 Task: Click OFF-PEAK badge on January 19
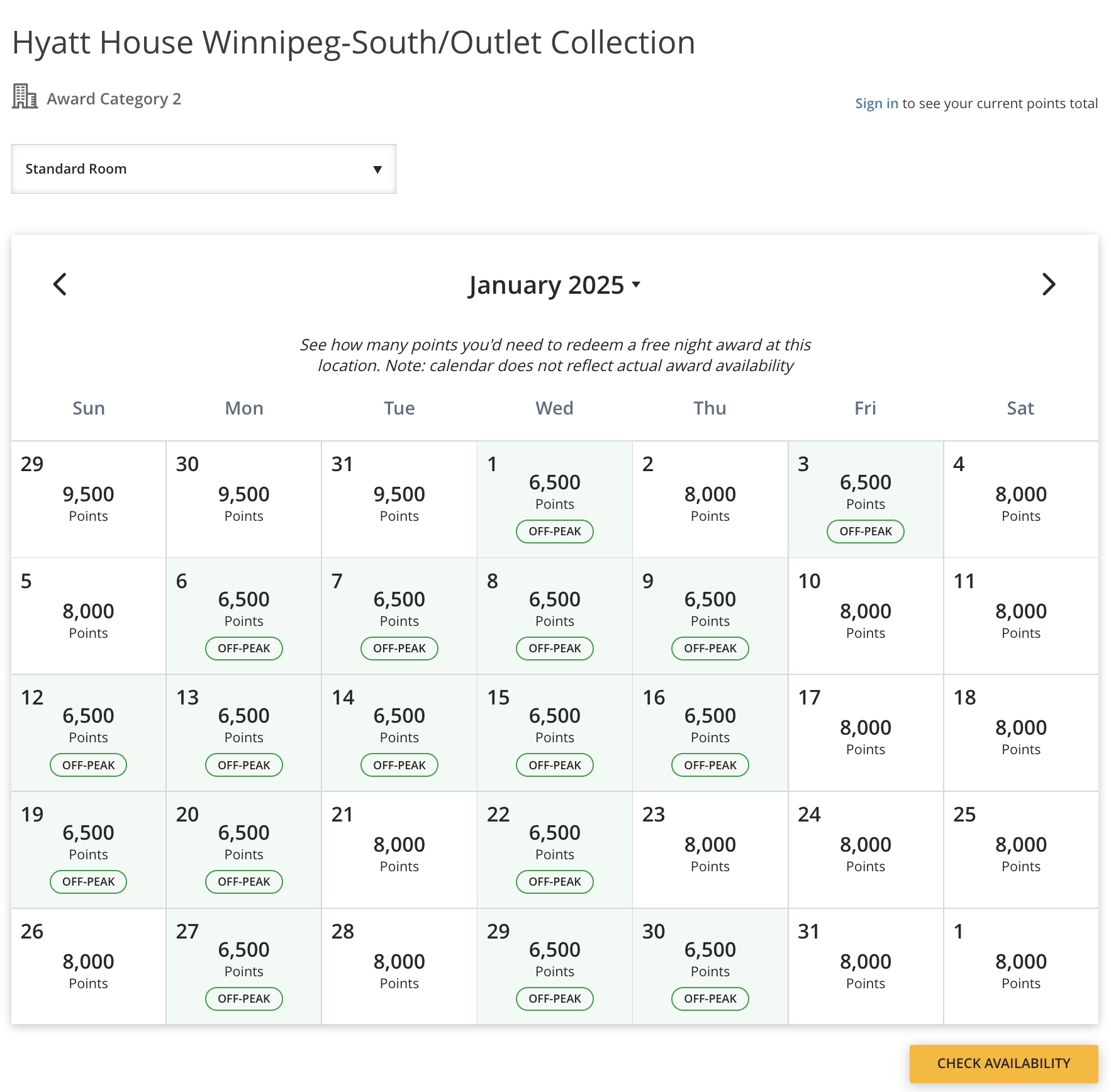point(89,882)
